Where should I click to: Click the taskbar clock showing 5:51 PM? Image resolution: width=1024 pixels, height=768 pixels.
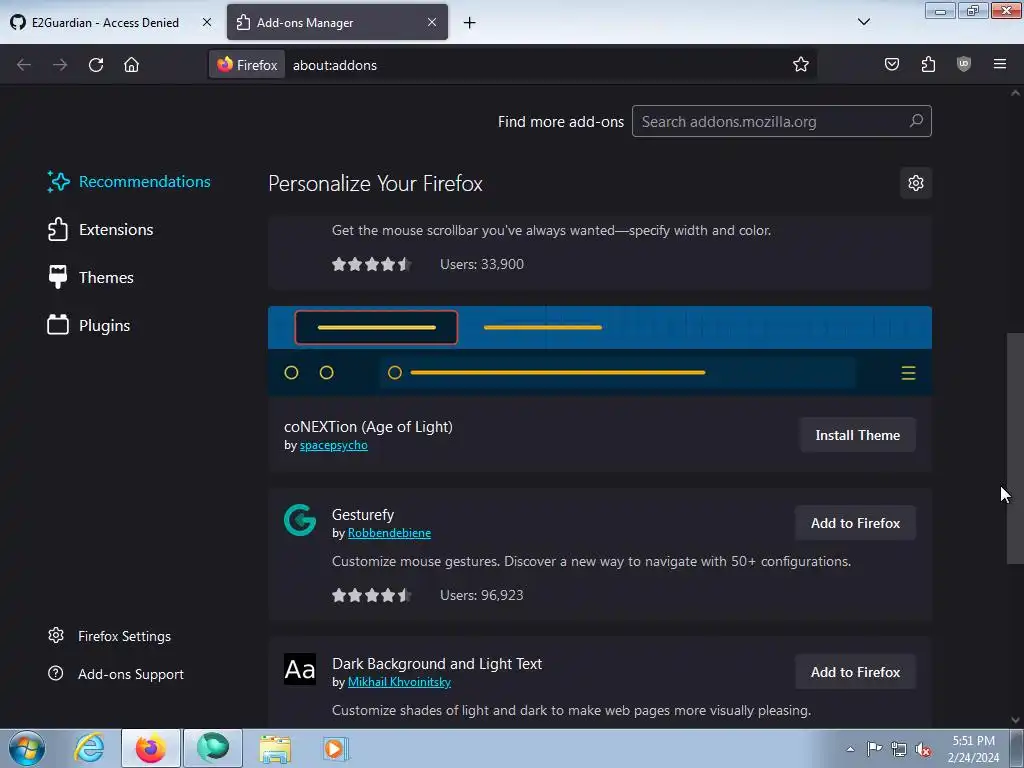point(973,749)
